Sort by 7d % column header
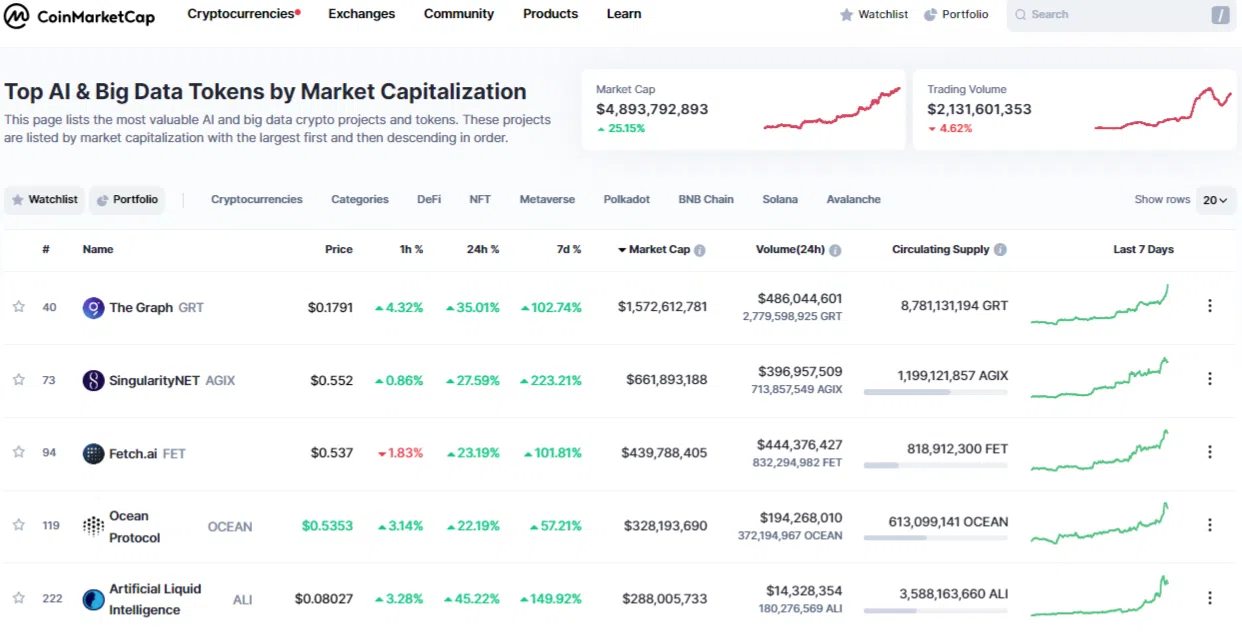The image size is (1242, 634). 568,250
